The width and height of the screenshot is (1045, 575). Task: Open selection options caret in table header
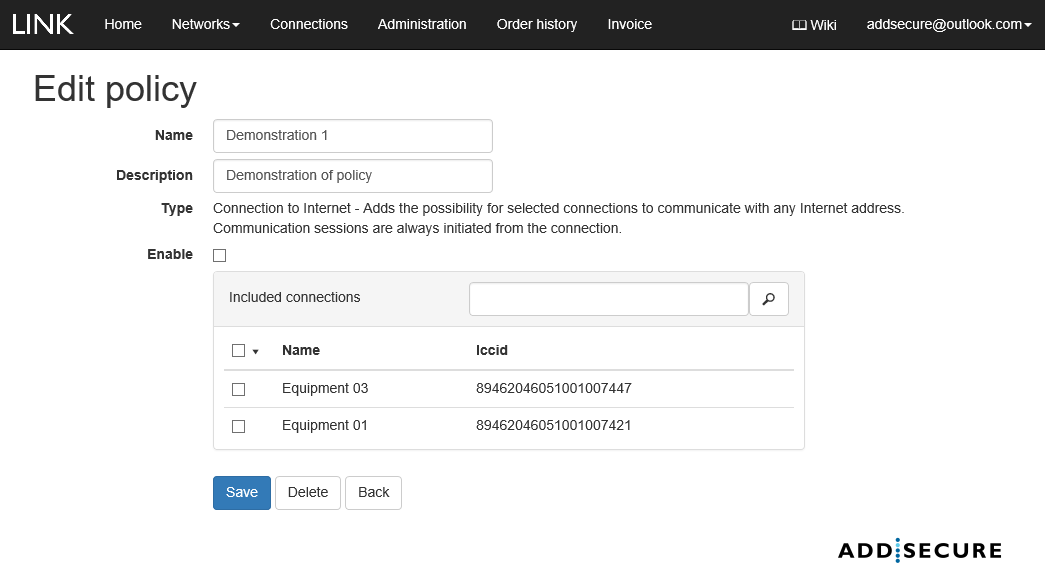[256, 352]
